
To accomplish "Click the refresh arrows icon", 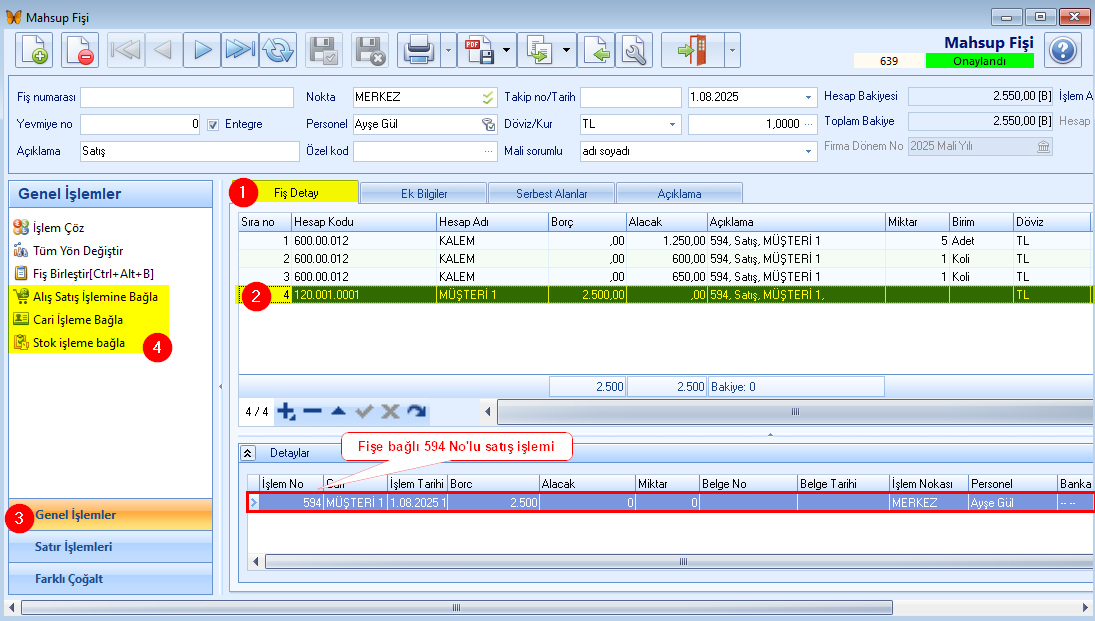I will [278, 49].
